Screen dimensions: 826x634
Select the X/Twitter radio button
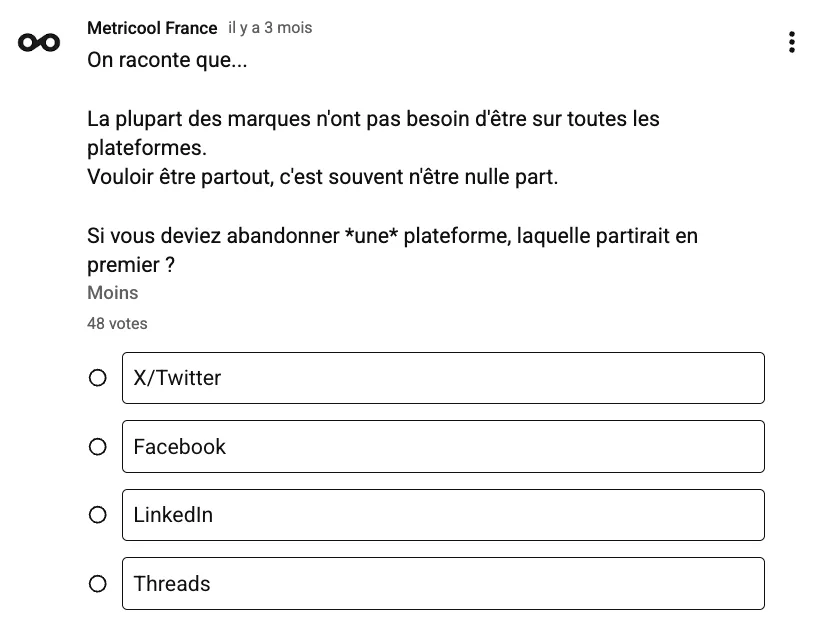click(98, 378)
